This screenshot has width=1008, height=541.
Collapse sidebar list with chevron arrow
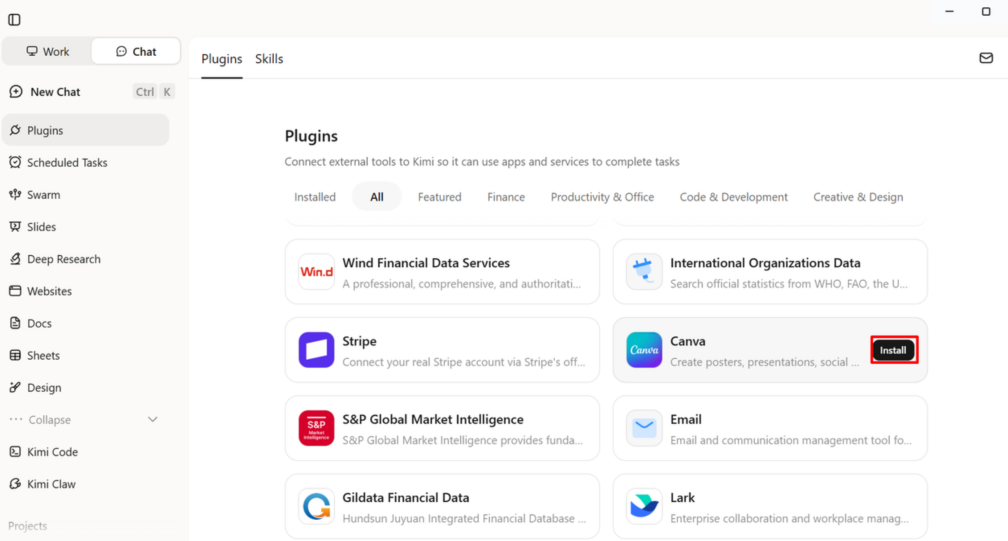(x=152, y=420)
